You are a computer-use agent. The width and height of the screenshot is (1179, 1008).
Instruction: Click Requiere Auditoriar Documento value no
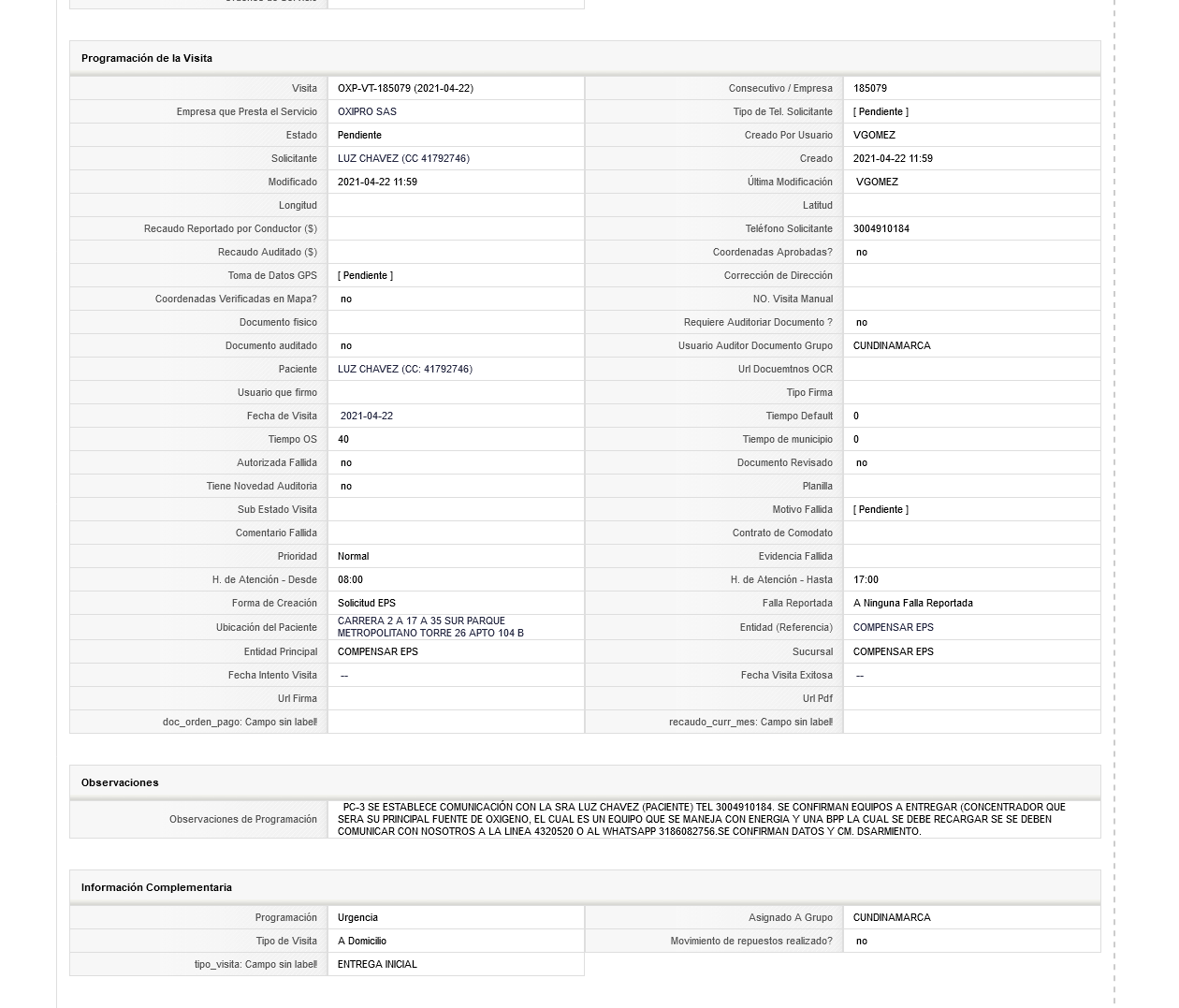862,322
